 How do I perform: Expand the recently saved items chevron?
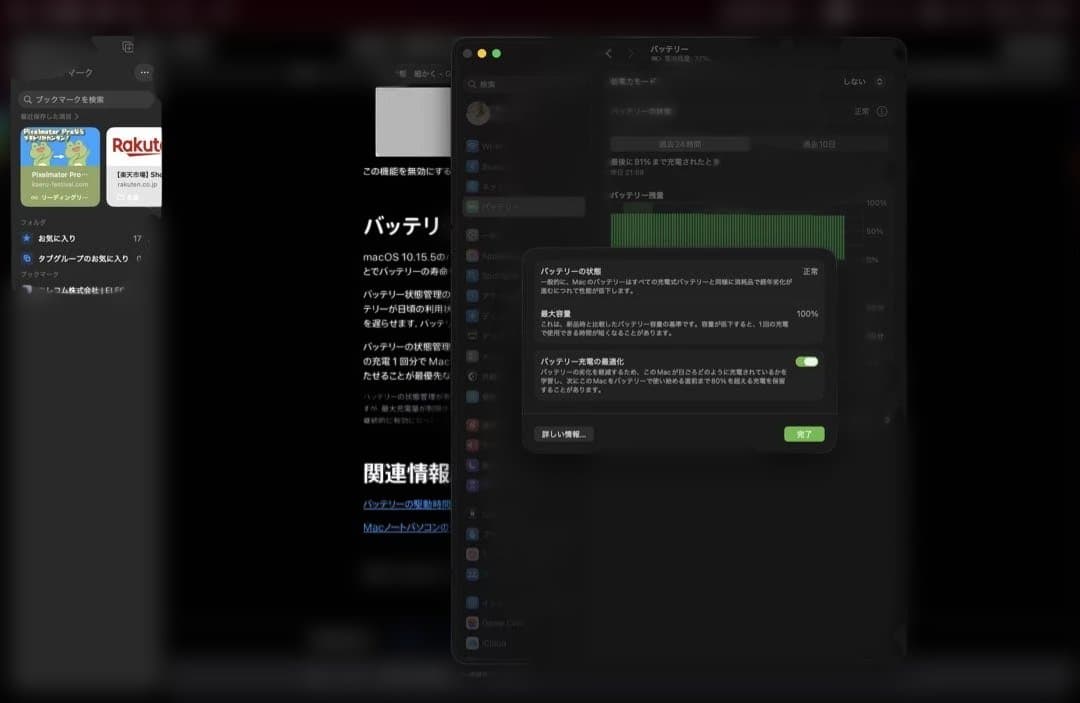pyautogui.click(x=76, y=117)
